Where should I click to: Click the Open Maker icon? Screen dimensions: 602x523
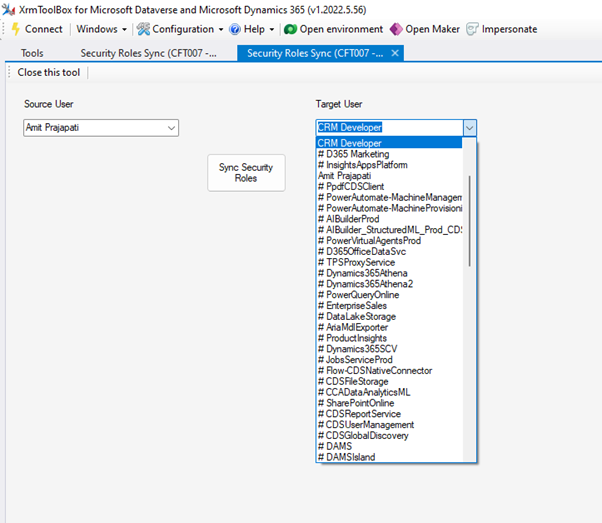point(396,29)
